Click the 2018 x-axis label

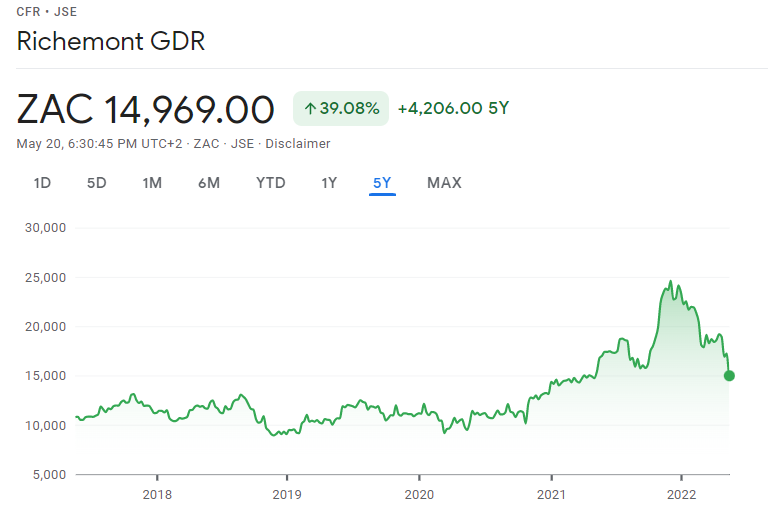coord(157,494)
